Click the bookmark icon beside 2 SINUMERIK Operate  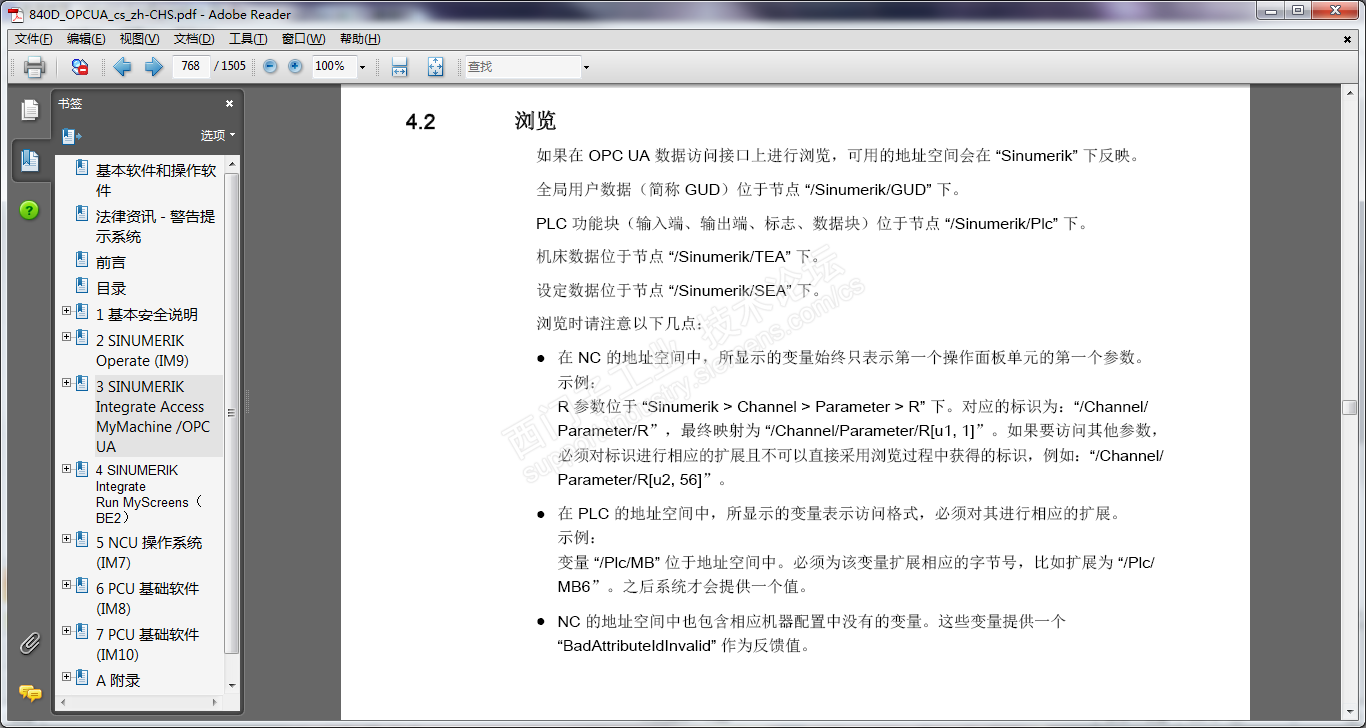pyautogui.click(x=83, y=339)
